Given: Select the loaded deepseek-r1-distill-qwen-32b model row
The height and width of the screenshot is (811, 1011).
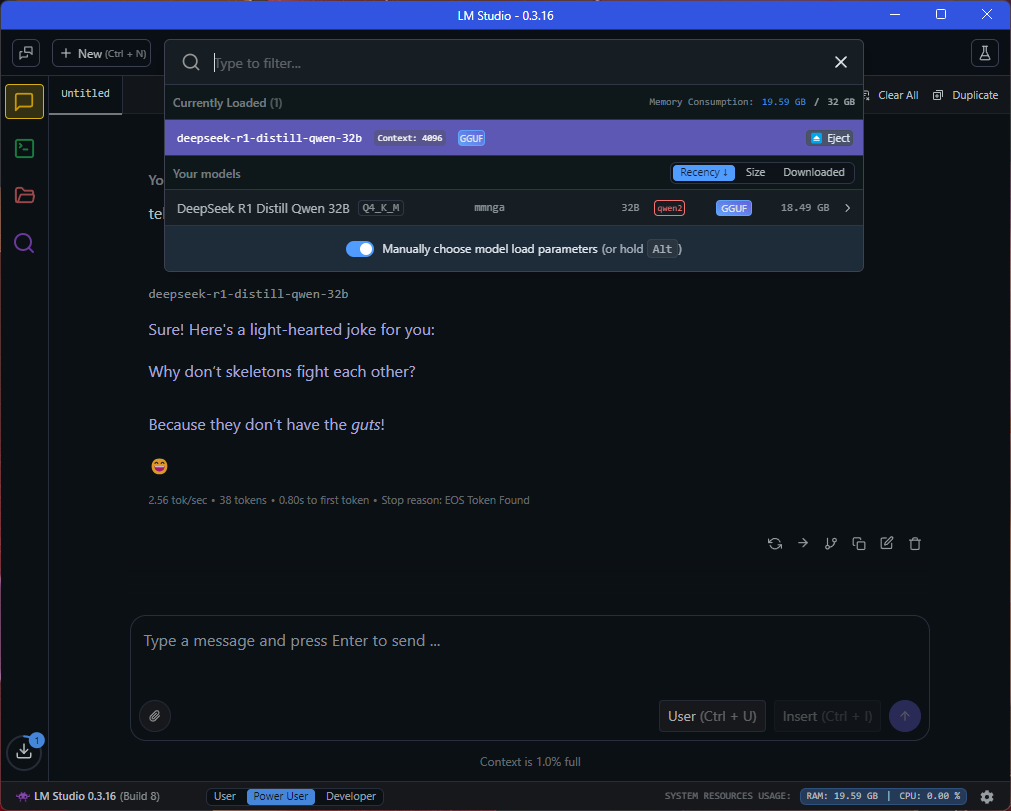Looking at the screenshot, I should pyautogui.click(x=514, y=138).
